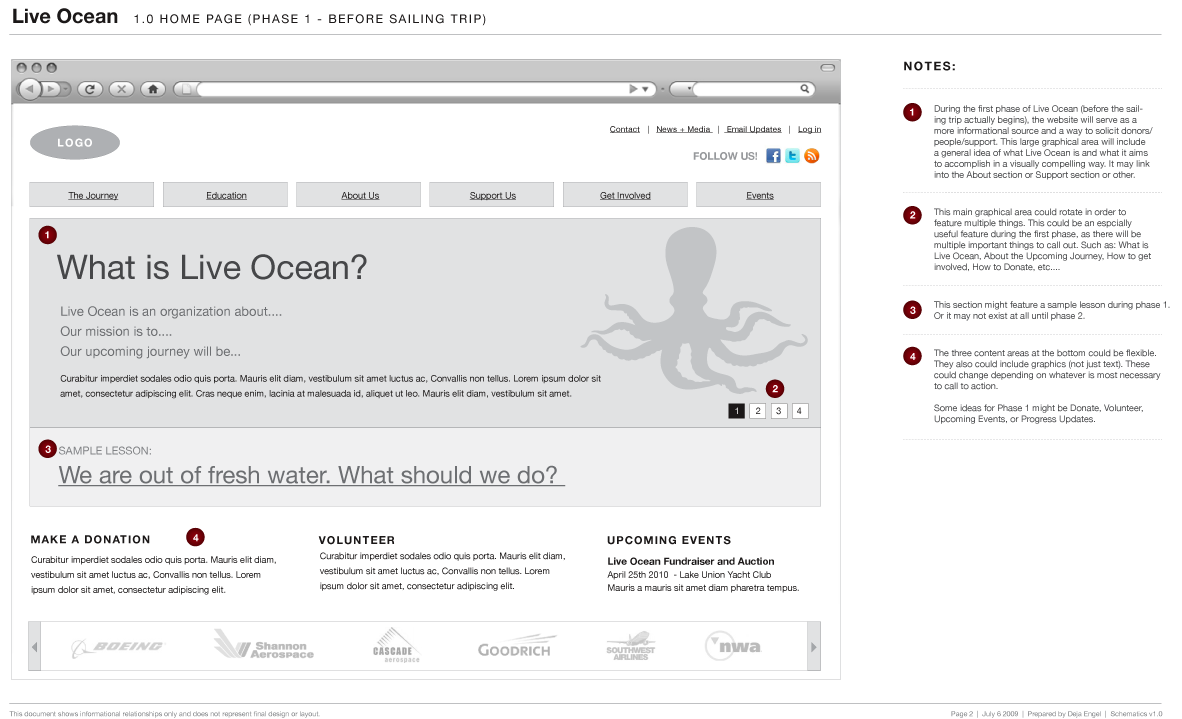Open The Journey navigation tab
The image size is (1182, 719).
point(92,195)
